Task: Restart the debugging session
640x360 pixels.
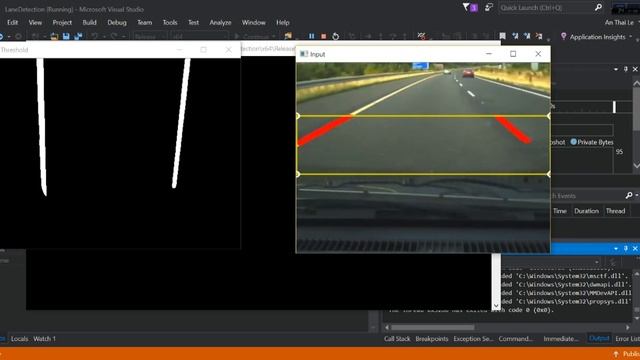Action: (336, 36)
